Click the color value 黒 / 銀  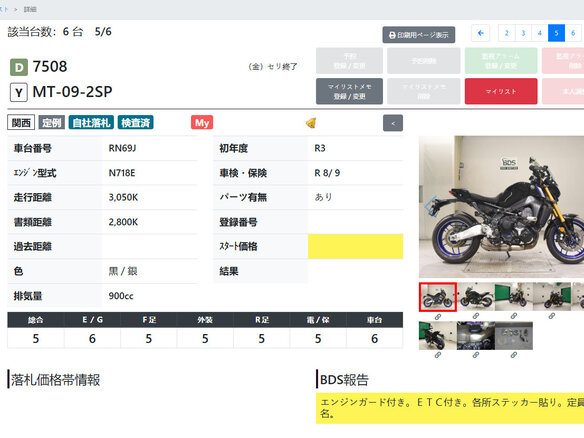(123, 271)
